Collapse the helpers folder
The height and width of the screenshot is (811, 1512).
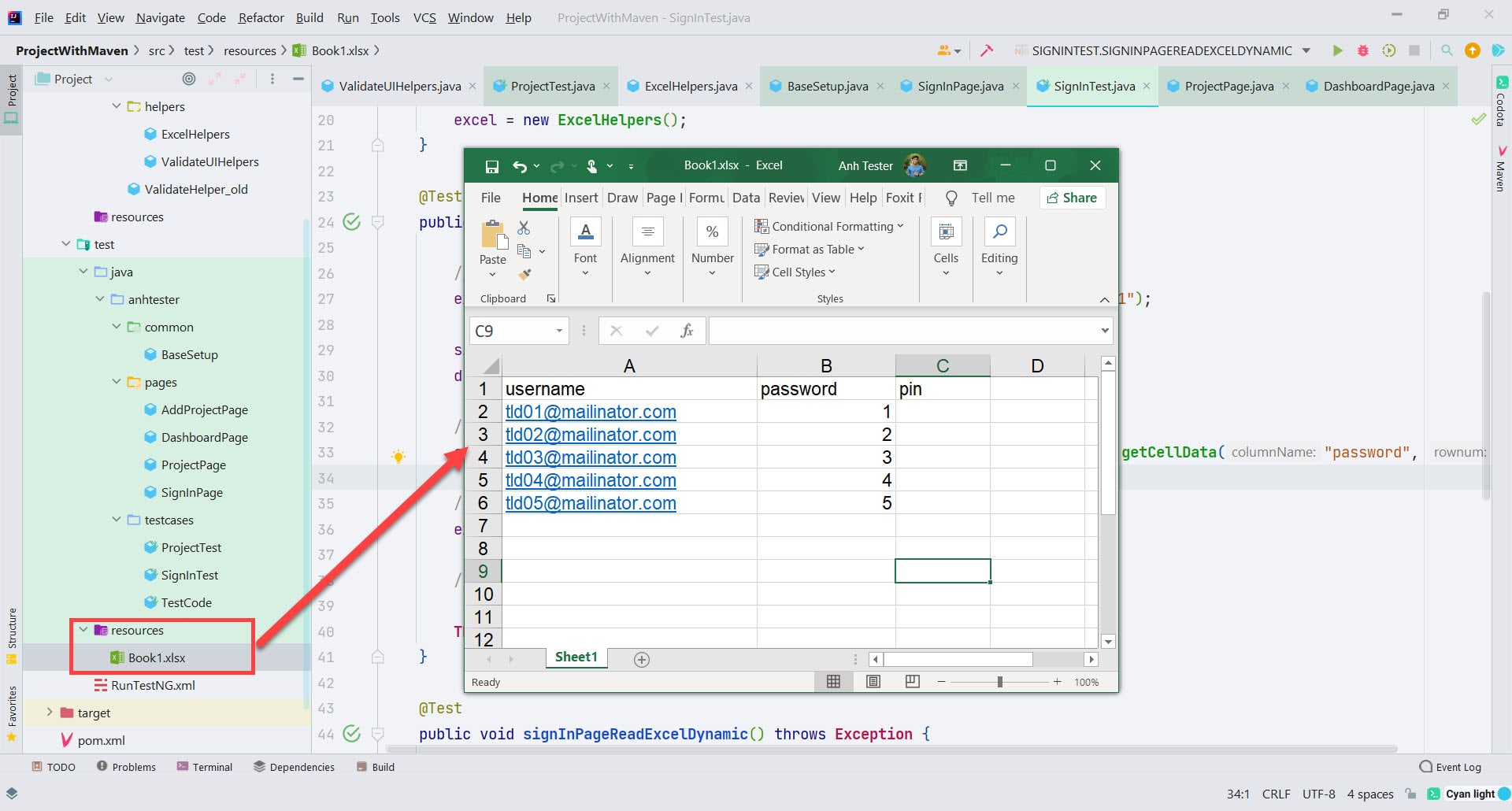117,106
